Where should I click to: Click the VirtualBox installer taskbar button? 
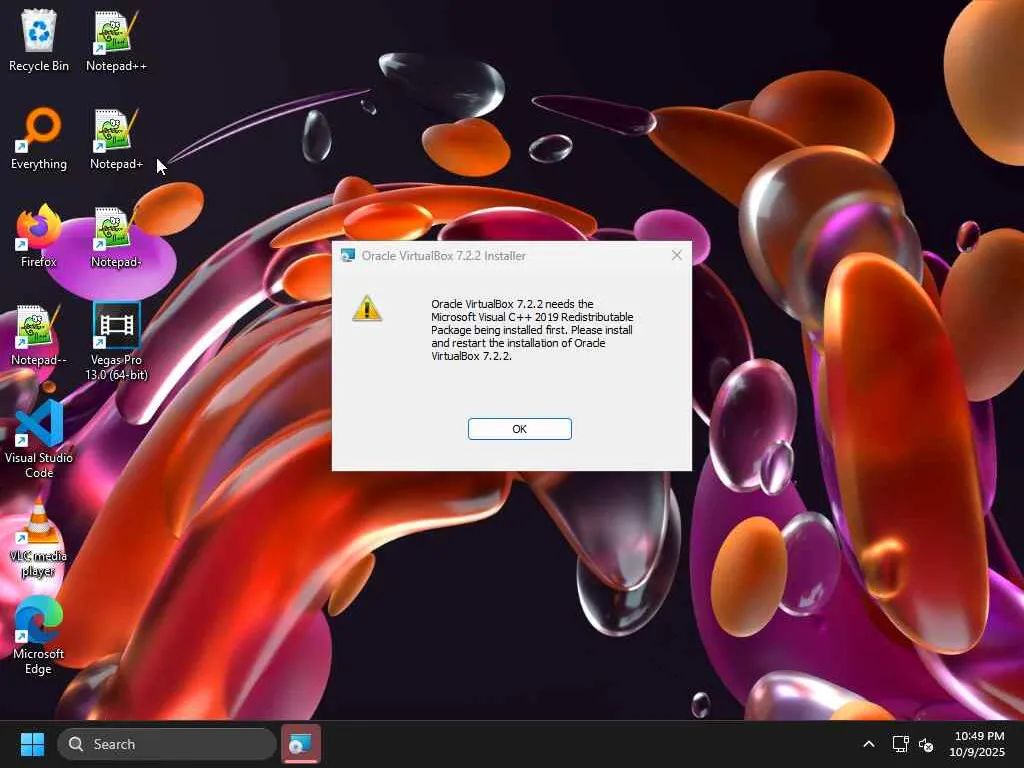click(x=301, y=744)
